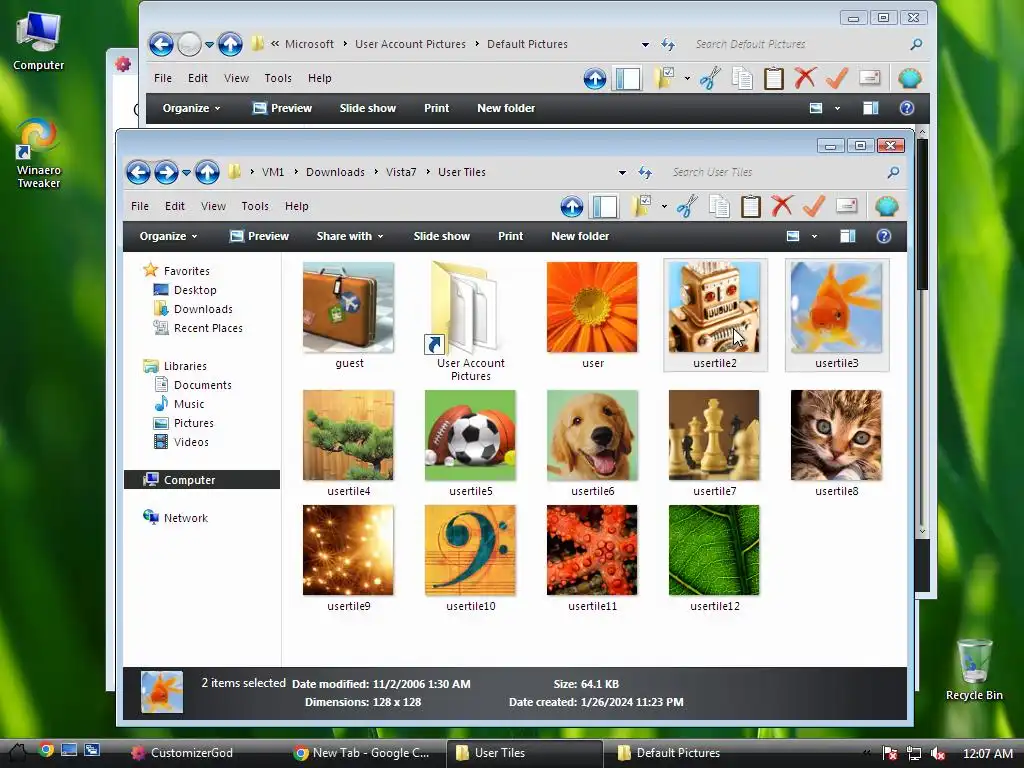The image size is (1024, 768).
Task: Open the Help menu in User Tiles
Action: (296, 206)
